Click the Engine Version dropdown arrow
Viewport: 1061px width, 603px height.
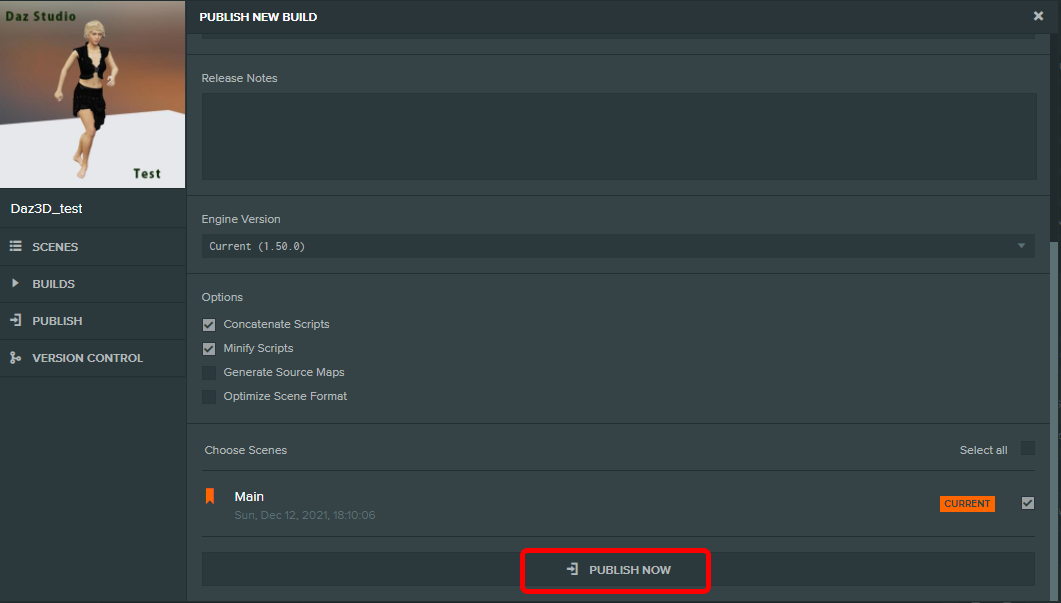click(x=1021, y=246)
